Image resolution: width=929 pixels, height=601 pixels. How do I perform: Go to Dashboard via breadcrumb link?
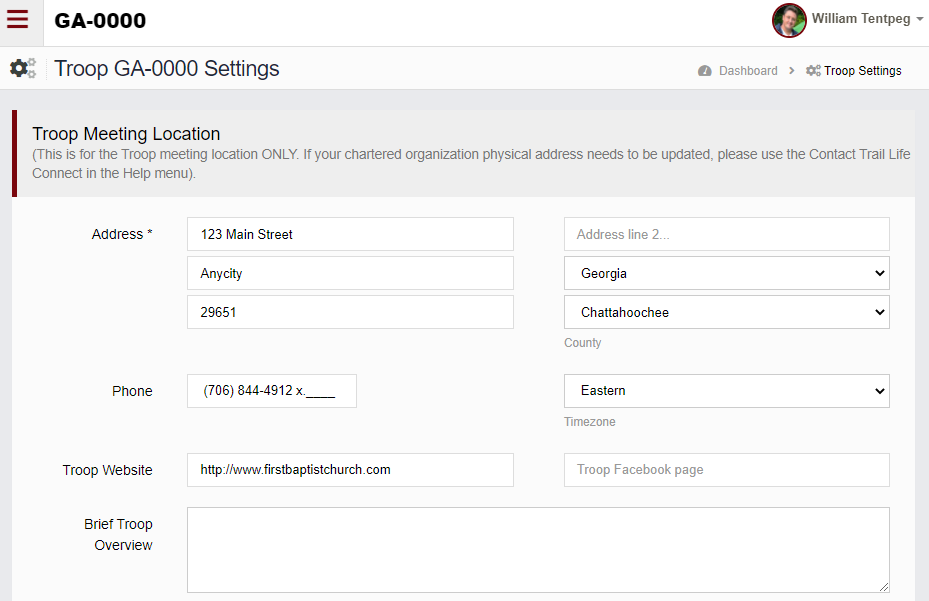(747, 71)
